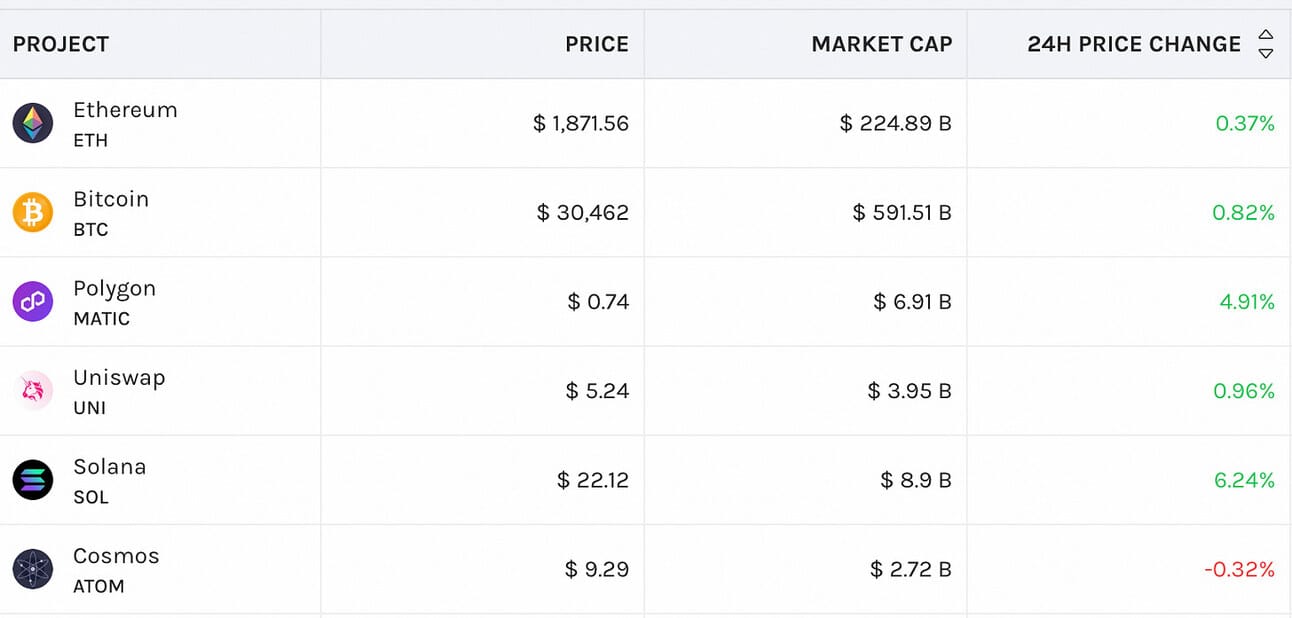
Task: Click the pink Uniswap unicorn icon
Action: click(32, 391)
